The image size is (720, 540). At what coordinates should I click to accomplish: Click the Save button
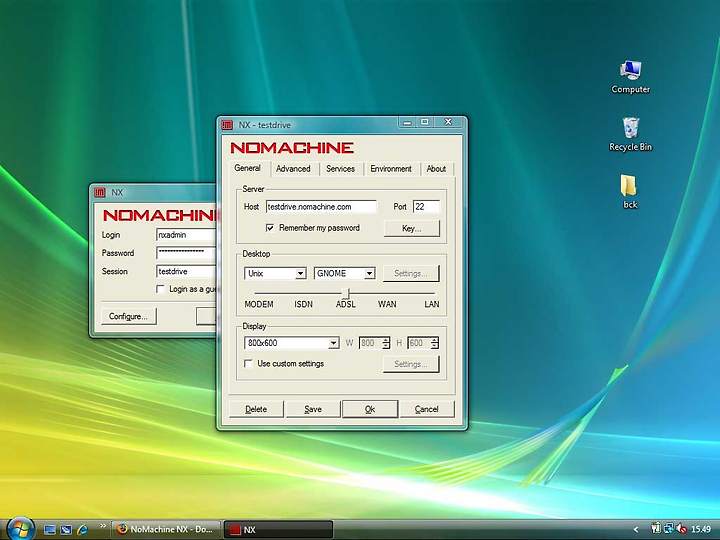click(313, 409)
